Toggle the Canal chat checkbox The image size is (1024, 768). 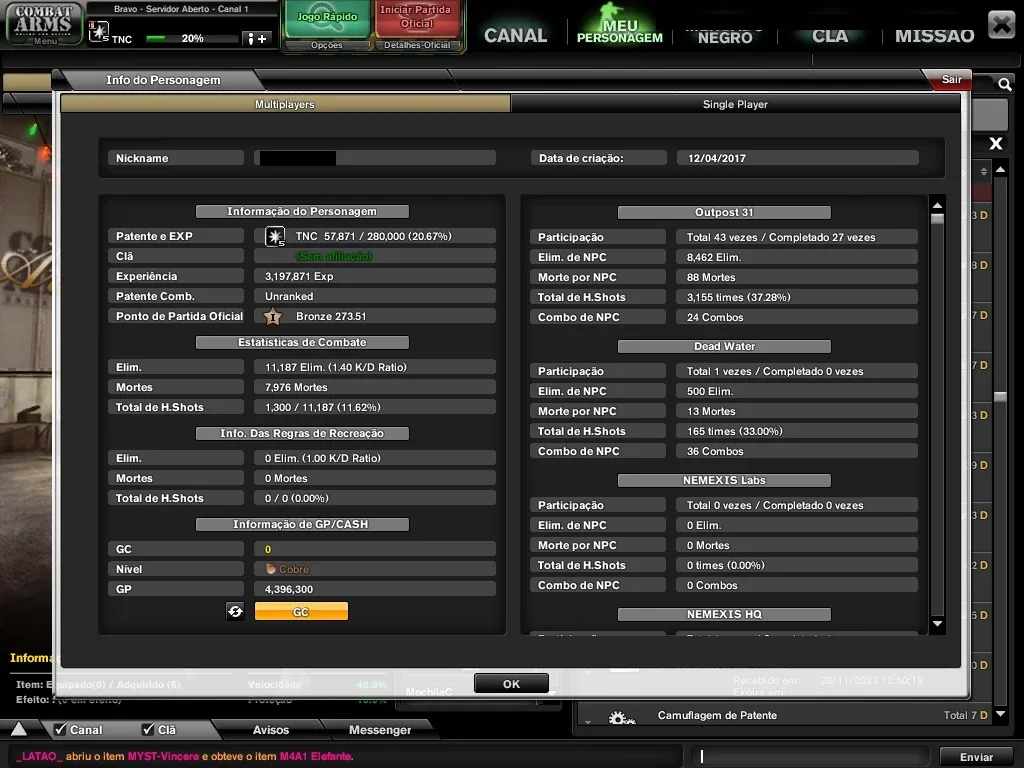[x=61, y=729]
